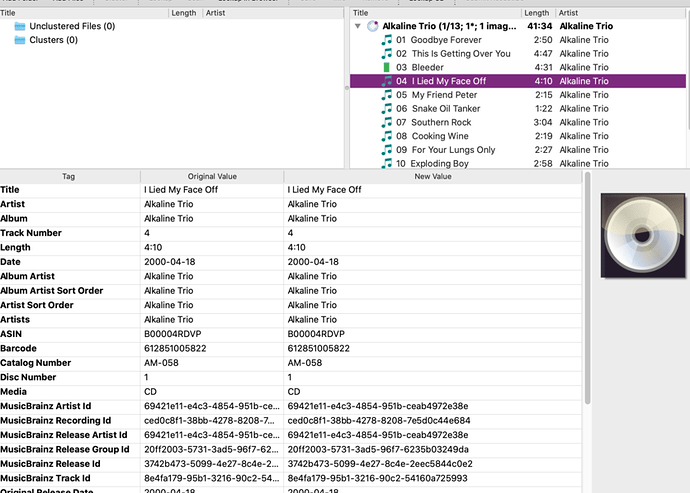
Task: Click the metadata panel vertical scrollbar
Action: pyautogui.click(x=587, y=288)
